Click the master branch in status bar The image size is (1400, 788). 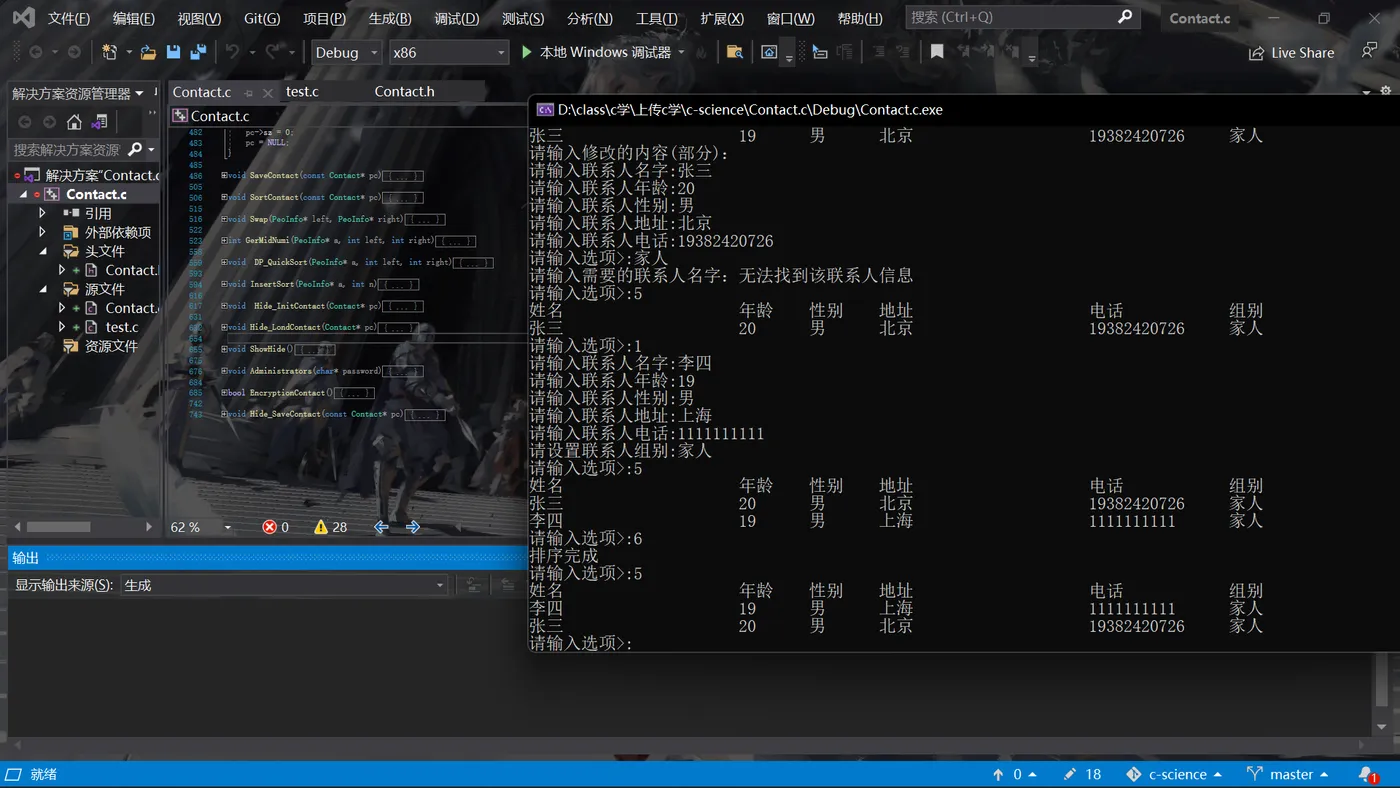[1288, 774]
